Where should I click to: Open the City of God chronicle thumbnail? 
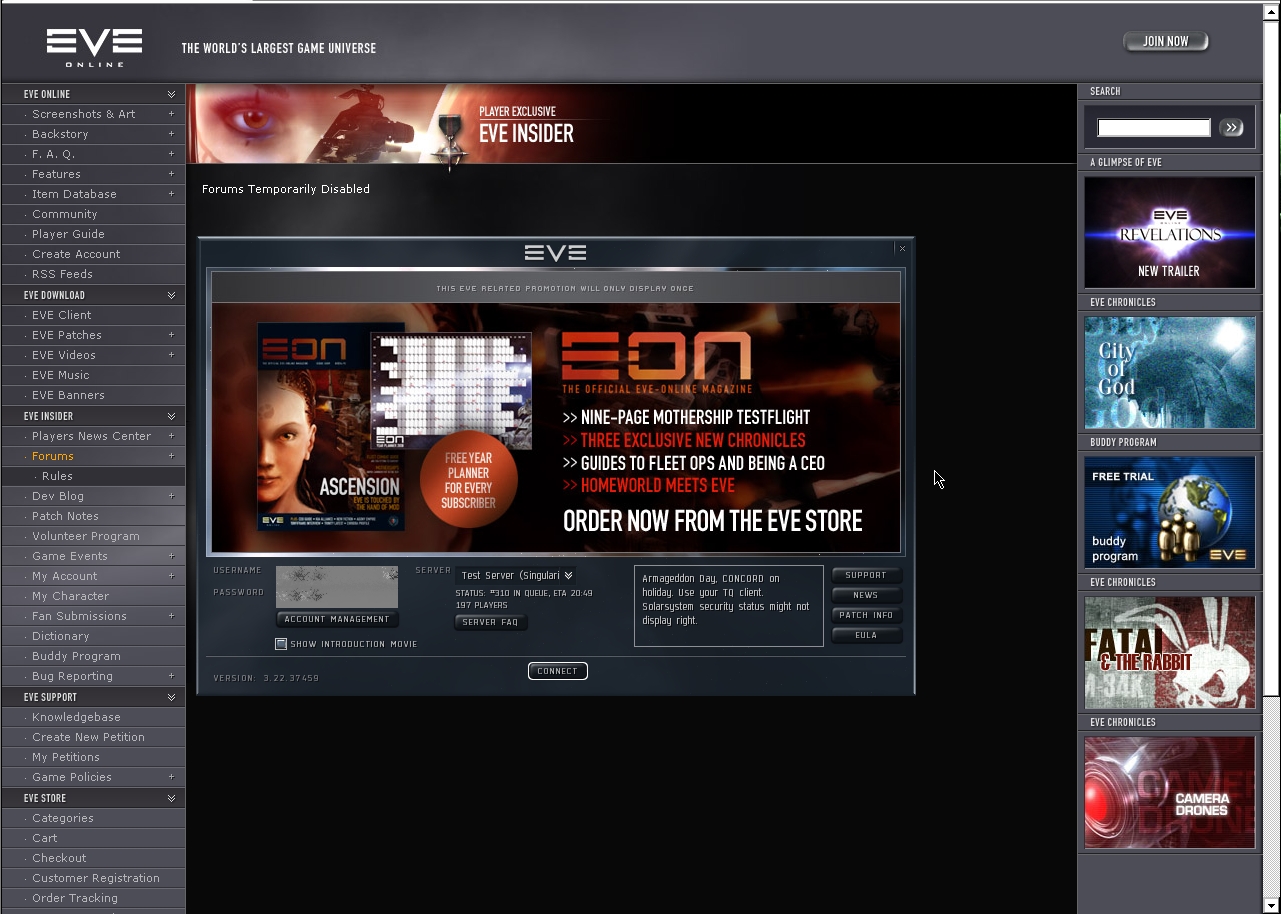point(1170,373)
